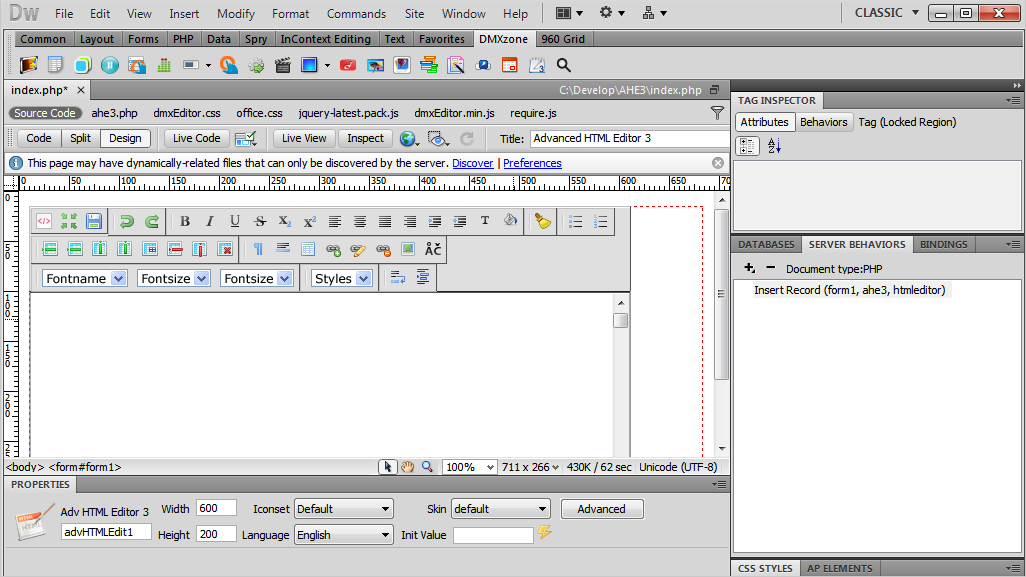1026x577 pixels.
Task: Click the magnifying glass icon in DMXzone toolbar
Action: (x=563, y=65)
